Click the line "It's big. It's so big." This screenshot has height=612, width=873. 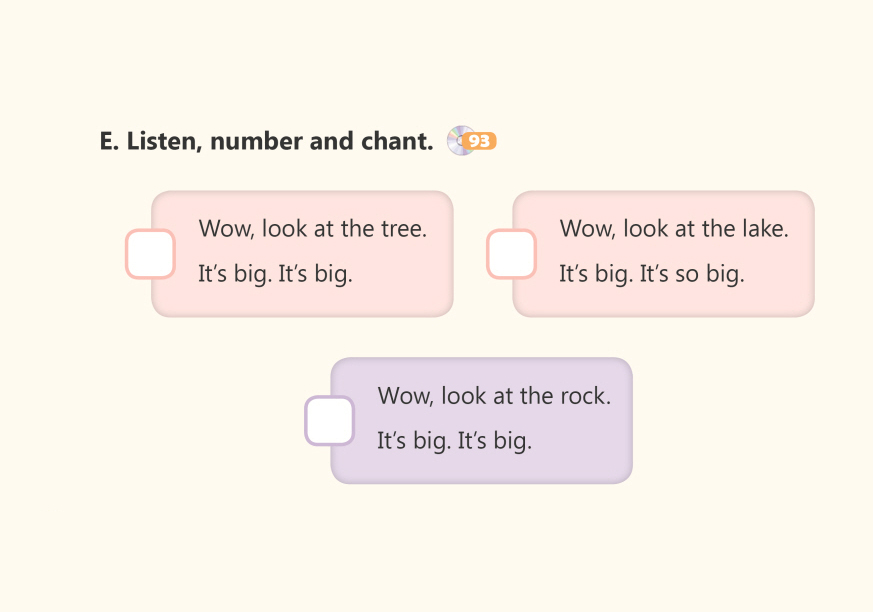coord(651,274)
